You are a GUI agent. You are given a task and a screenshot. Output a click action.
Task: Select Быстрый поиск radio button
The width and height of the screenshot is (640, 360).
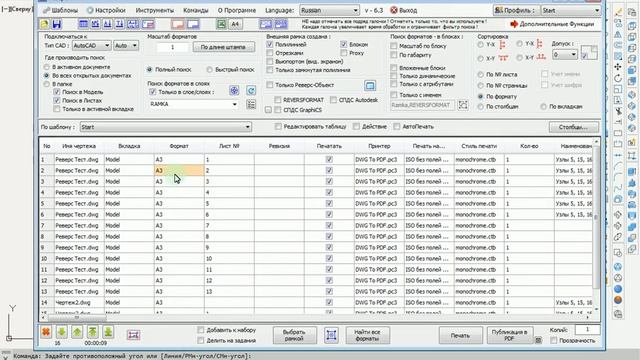[x=209, y=70]
